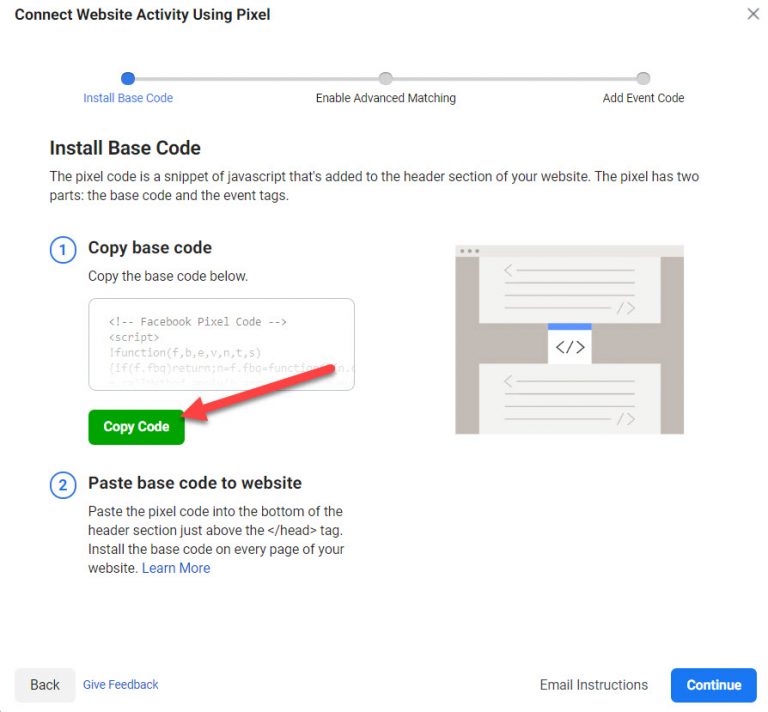Click the Install Base Code step label
768x712 pixels.
(x=128, y=98)
